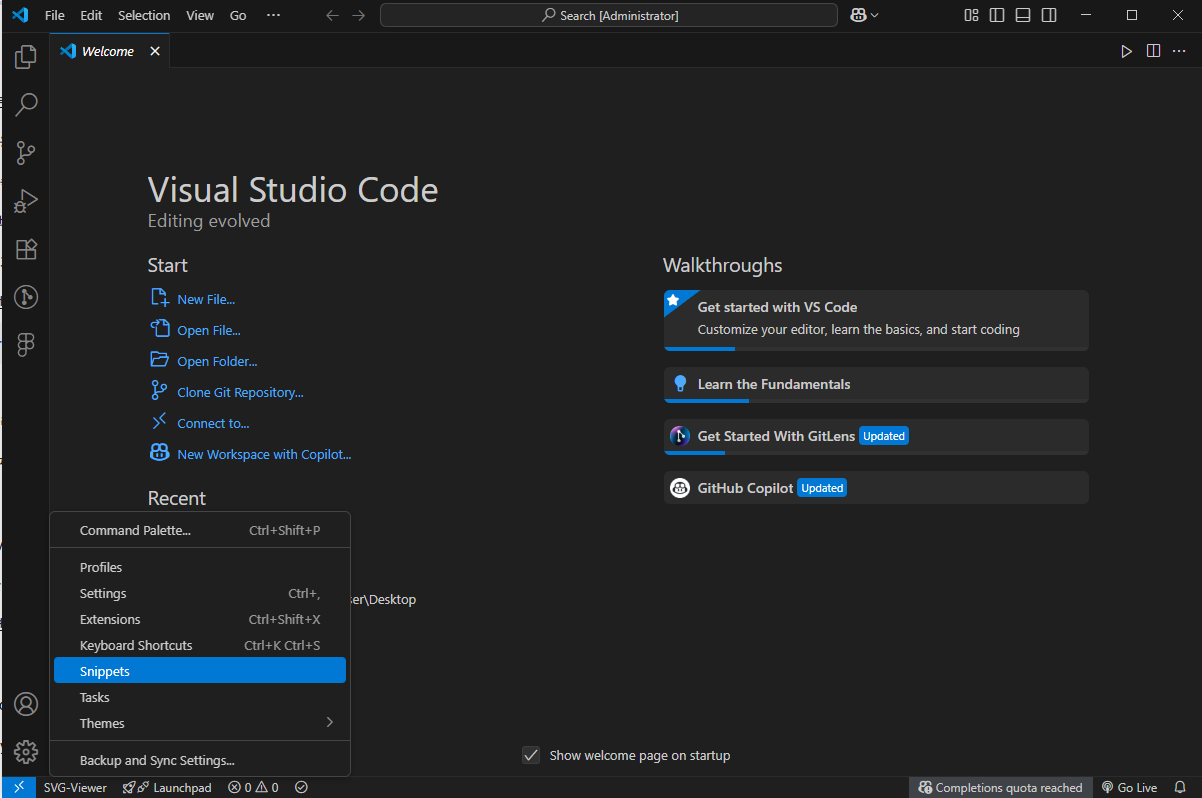Click SVG-Viewer in status bar

75,787
